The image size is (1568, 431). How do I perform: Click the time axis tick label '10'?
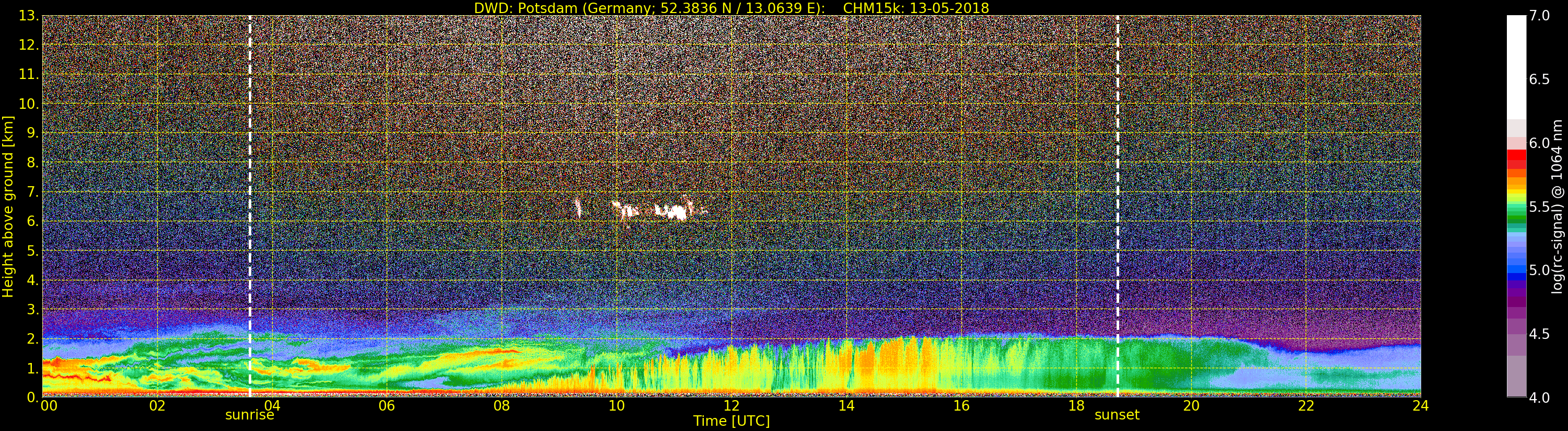pos(617,405)
